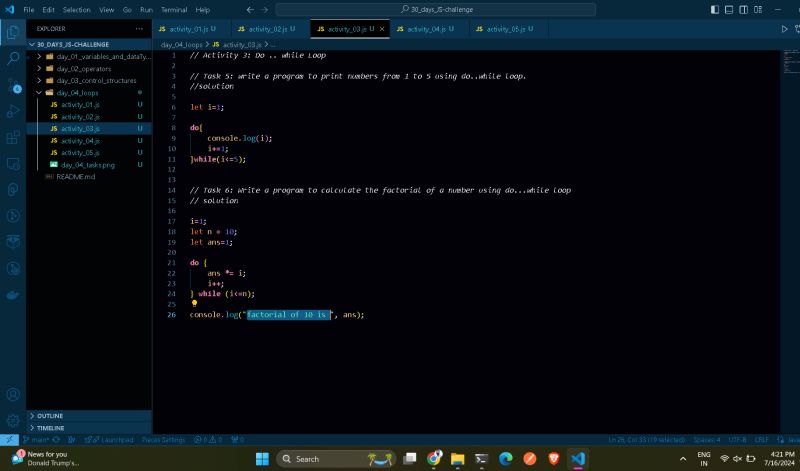Click the Spaces: 4 indentation setting
The height and width of the screenshot is (471, 800).
(x=707, y=439)
